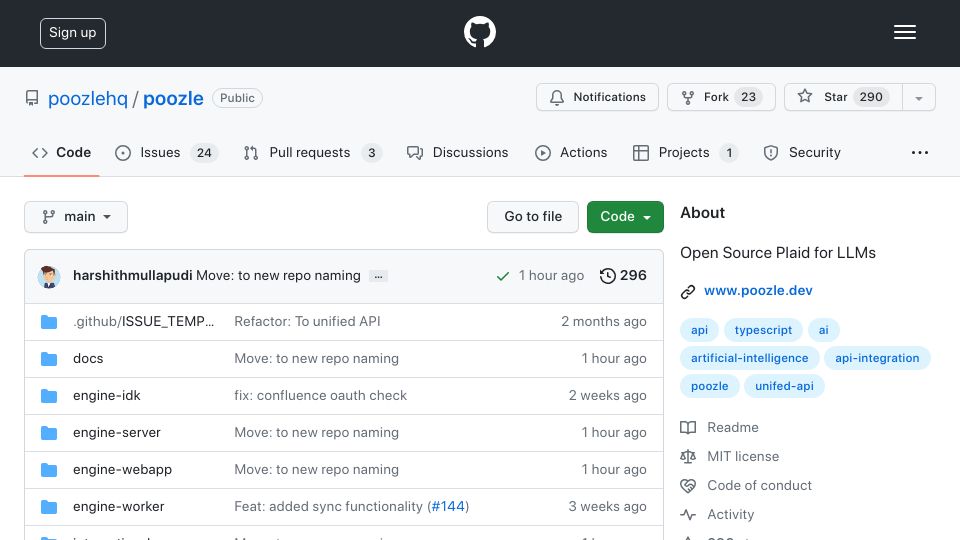The image size is (960, 540).
Task: Click the GitHub octocat logo
Action: [x=479, y=32]
